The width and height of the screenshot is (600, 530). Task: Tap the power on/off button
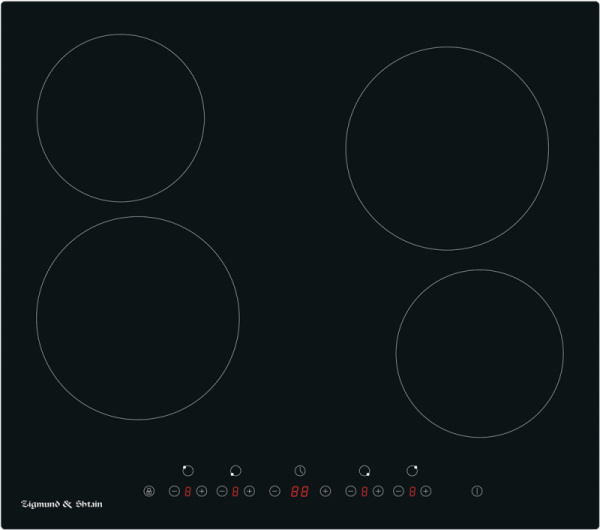477,491
